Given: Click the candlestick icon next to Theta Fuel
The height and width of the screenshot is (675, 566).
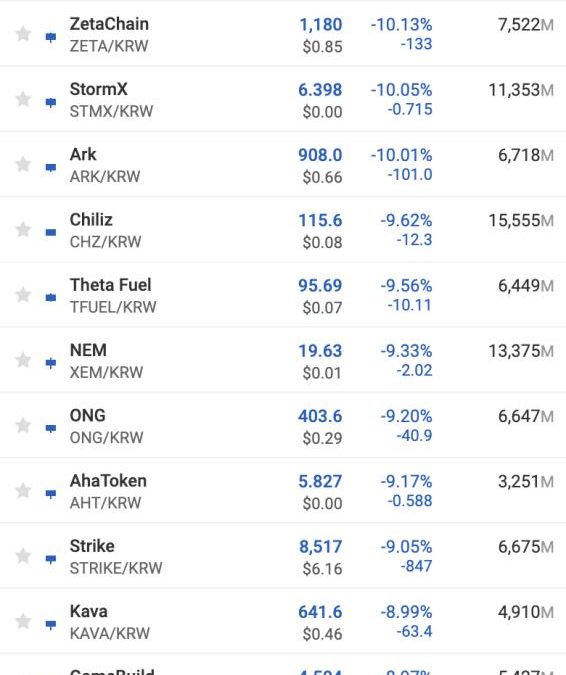Looking at the screenshot, I should coord(51,297).
